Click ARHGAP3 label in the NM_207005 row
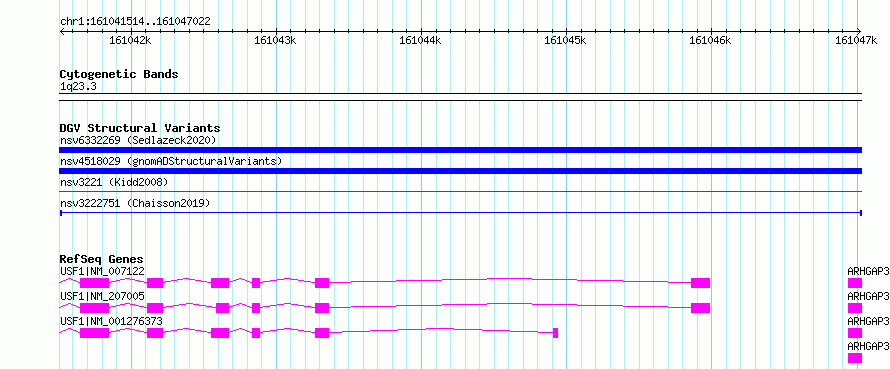 click(868, 296)
